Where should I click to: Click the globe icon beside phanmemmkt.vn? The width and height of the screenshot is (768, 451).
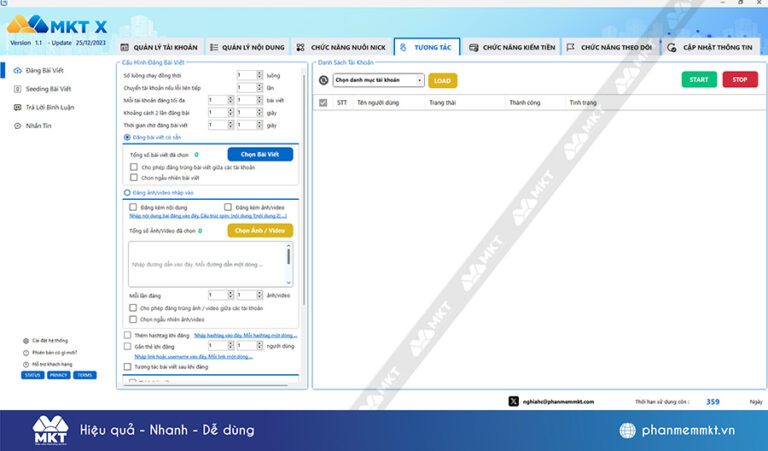pyautogui.click(x=627, y=430)
